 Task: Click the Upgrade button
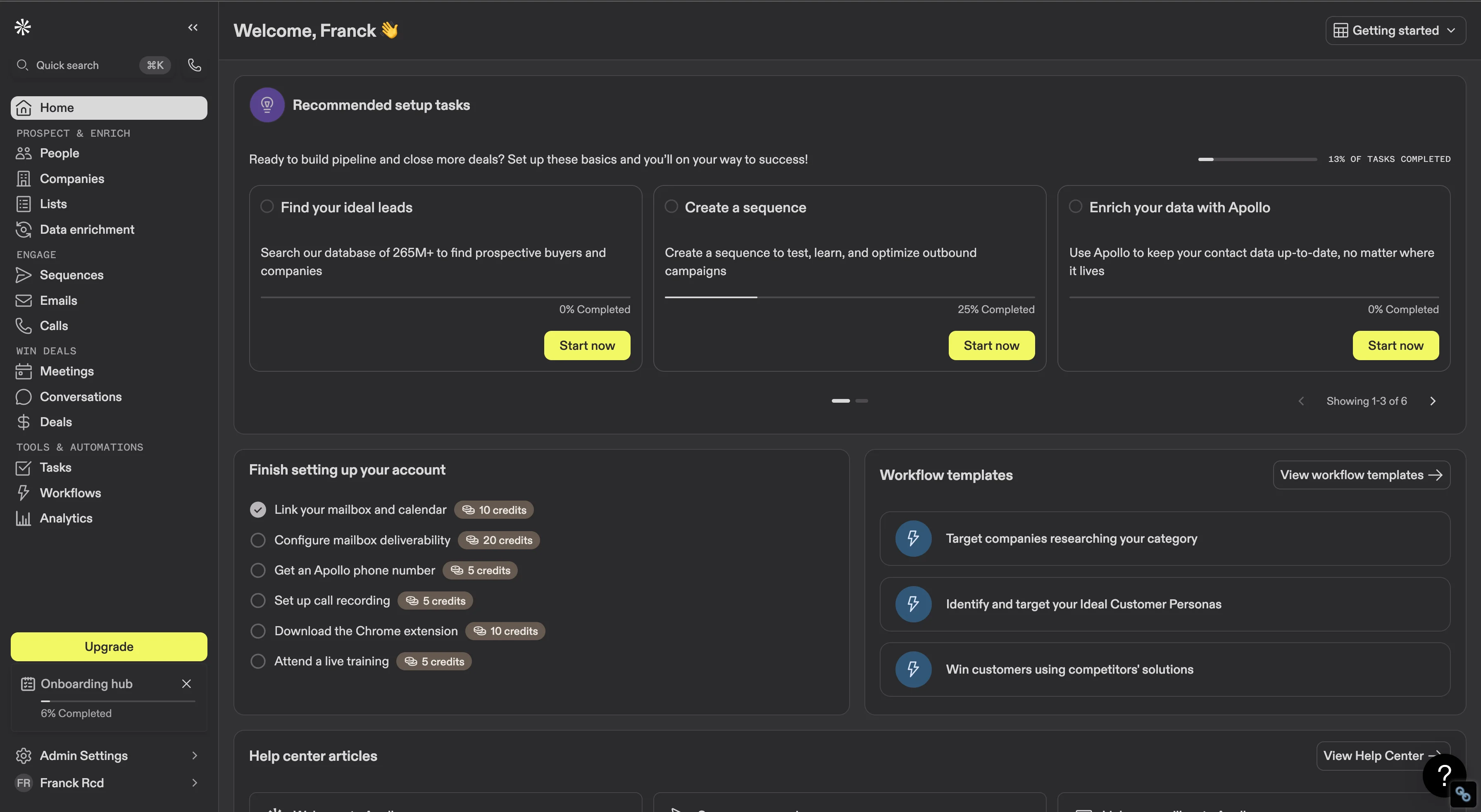109,646
